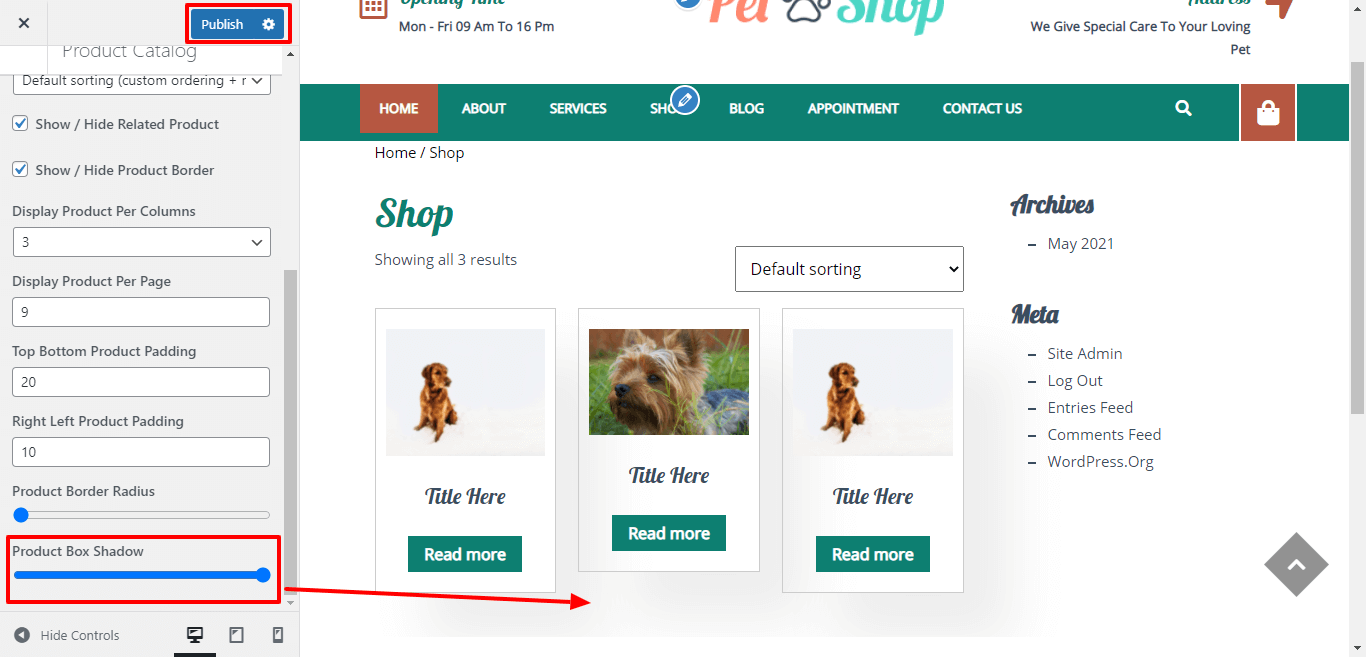Open the search magnifier icon in navbar
Image resolution: width=1366 pixels, height=657 pixels.
point(1184,108)
